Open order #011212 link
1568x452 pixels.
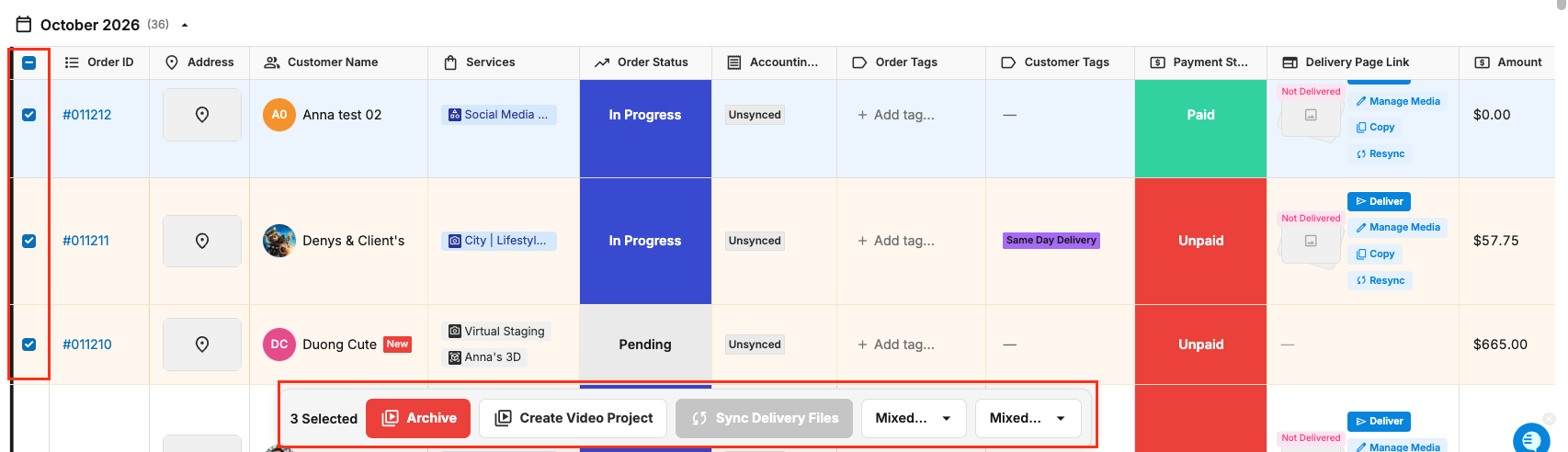(x=87, y=115)
